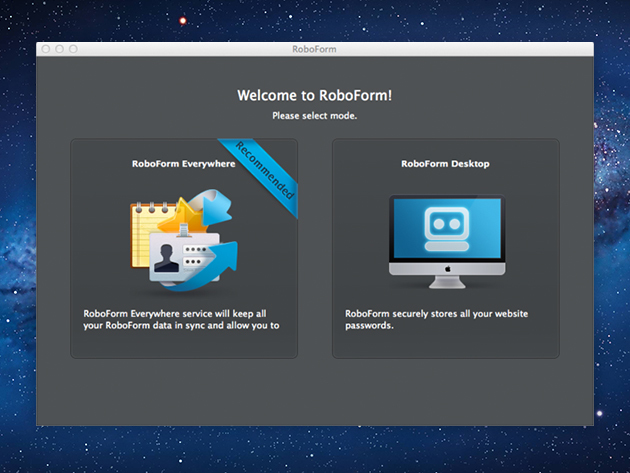Click the 'Please select mode.' text
Image resolution: width=630 pixels, height=473 pixels.
315,116
